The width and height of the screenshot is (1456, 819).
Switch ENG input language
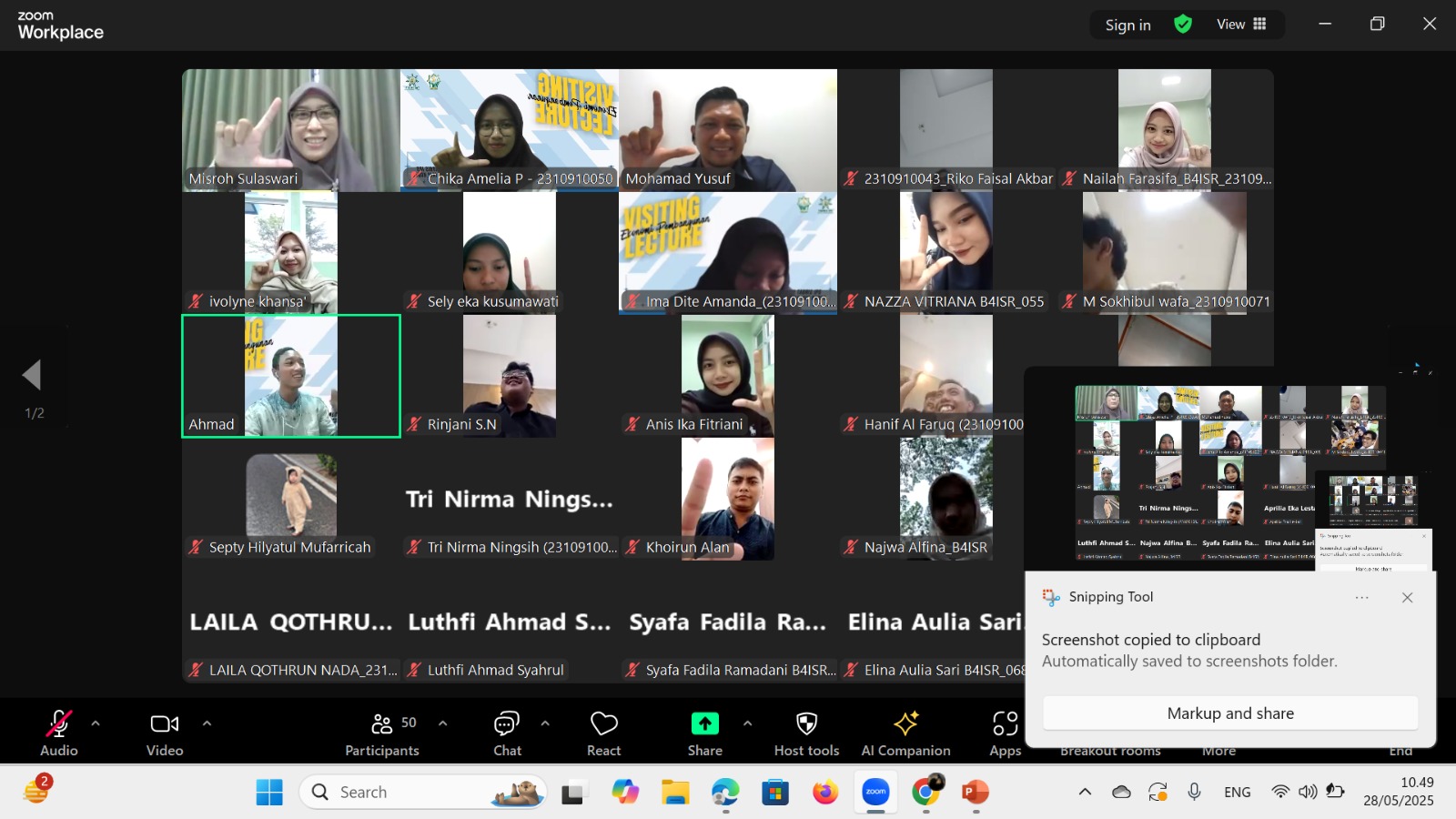point(1238,793)
